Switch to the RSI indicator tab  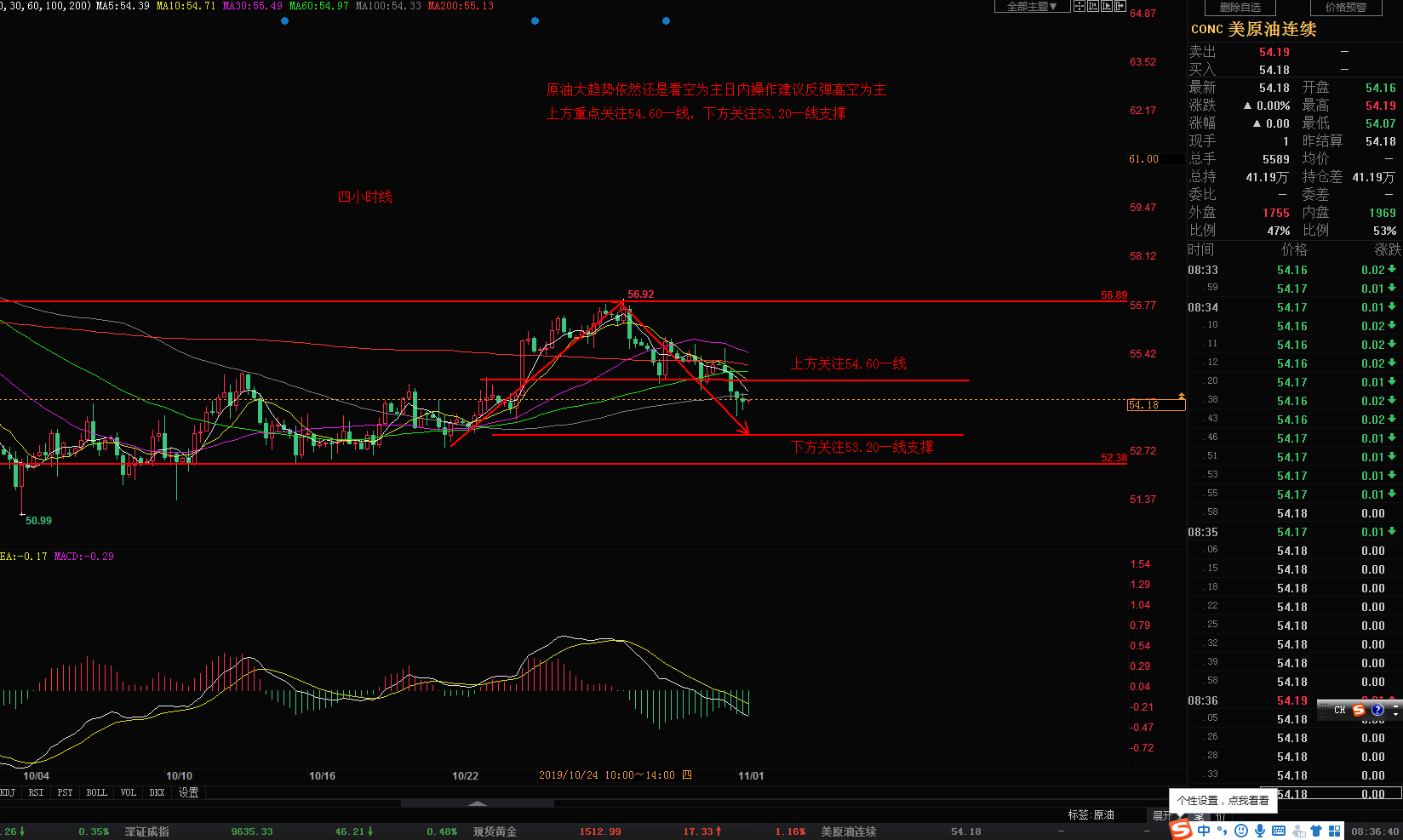(x=36, y=792)
